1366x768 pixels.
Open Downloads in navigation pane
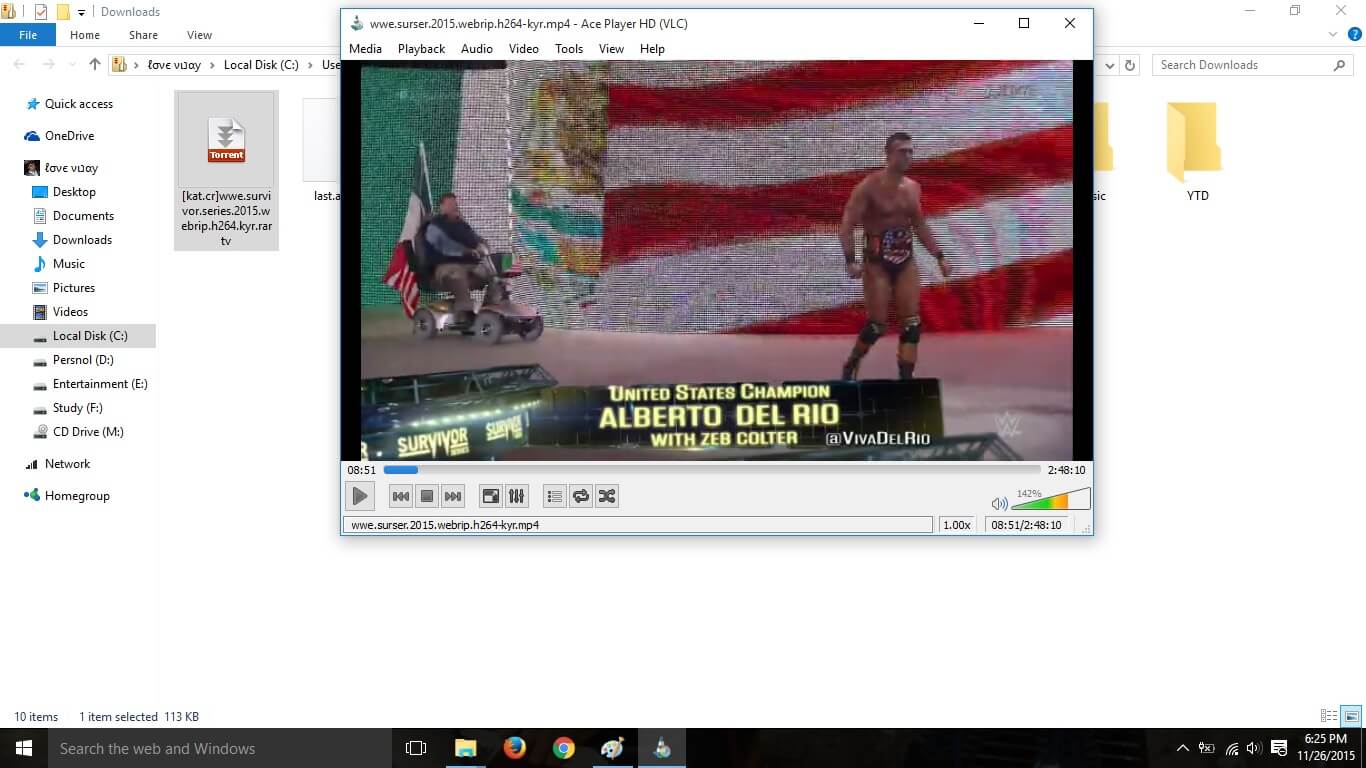[x=82, y=240]
